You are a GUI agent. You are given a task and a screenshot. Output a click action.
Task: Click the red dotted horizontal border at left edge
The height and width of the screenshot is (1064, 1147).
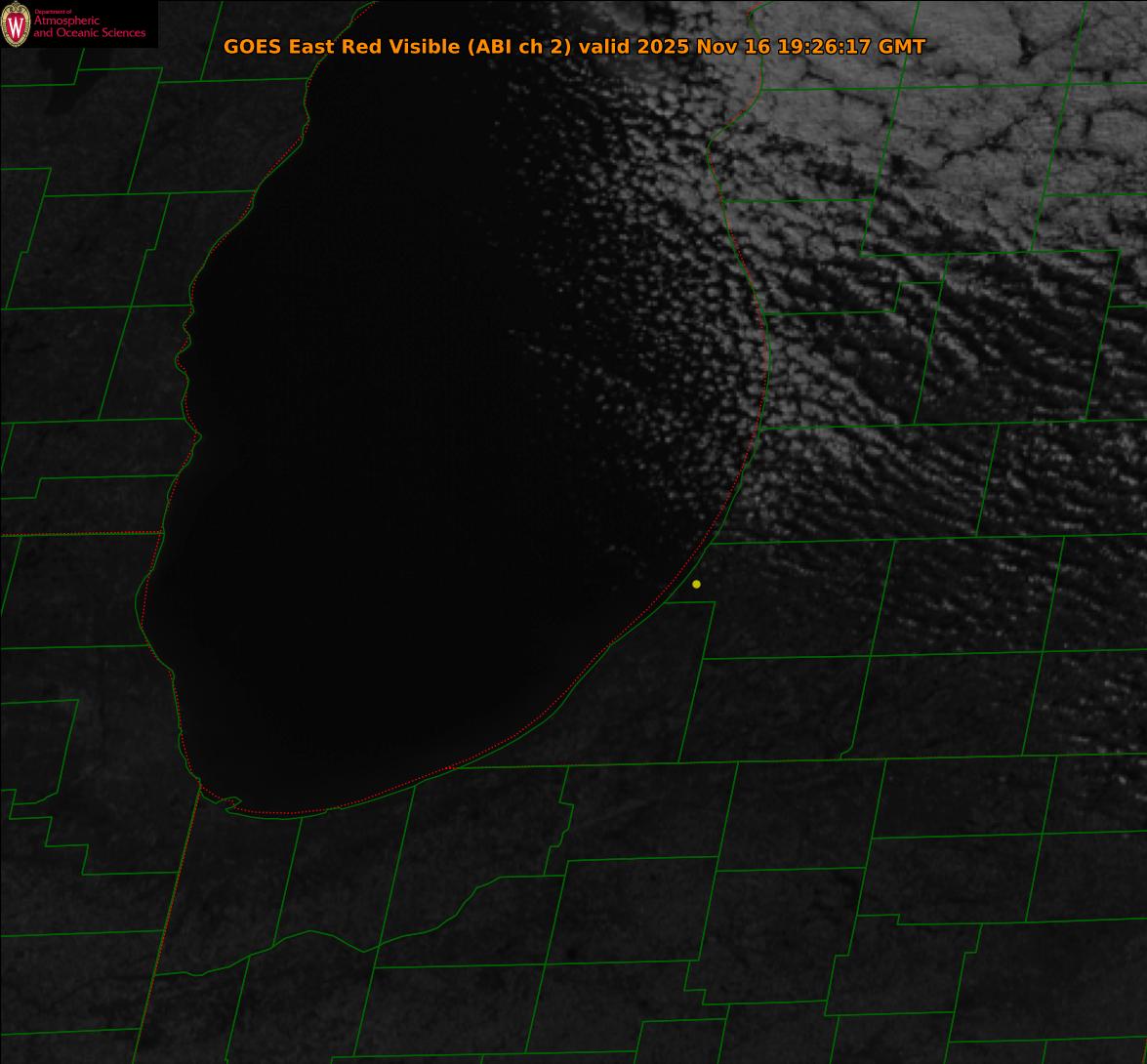coord(78,534)
